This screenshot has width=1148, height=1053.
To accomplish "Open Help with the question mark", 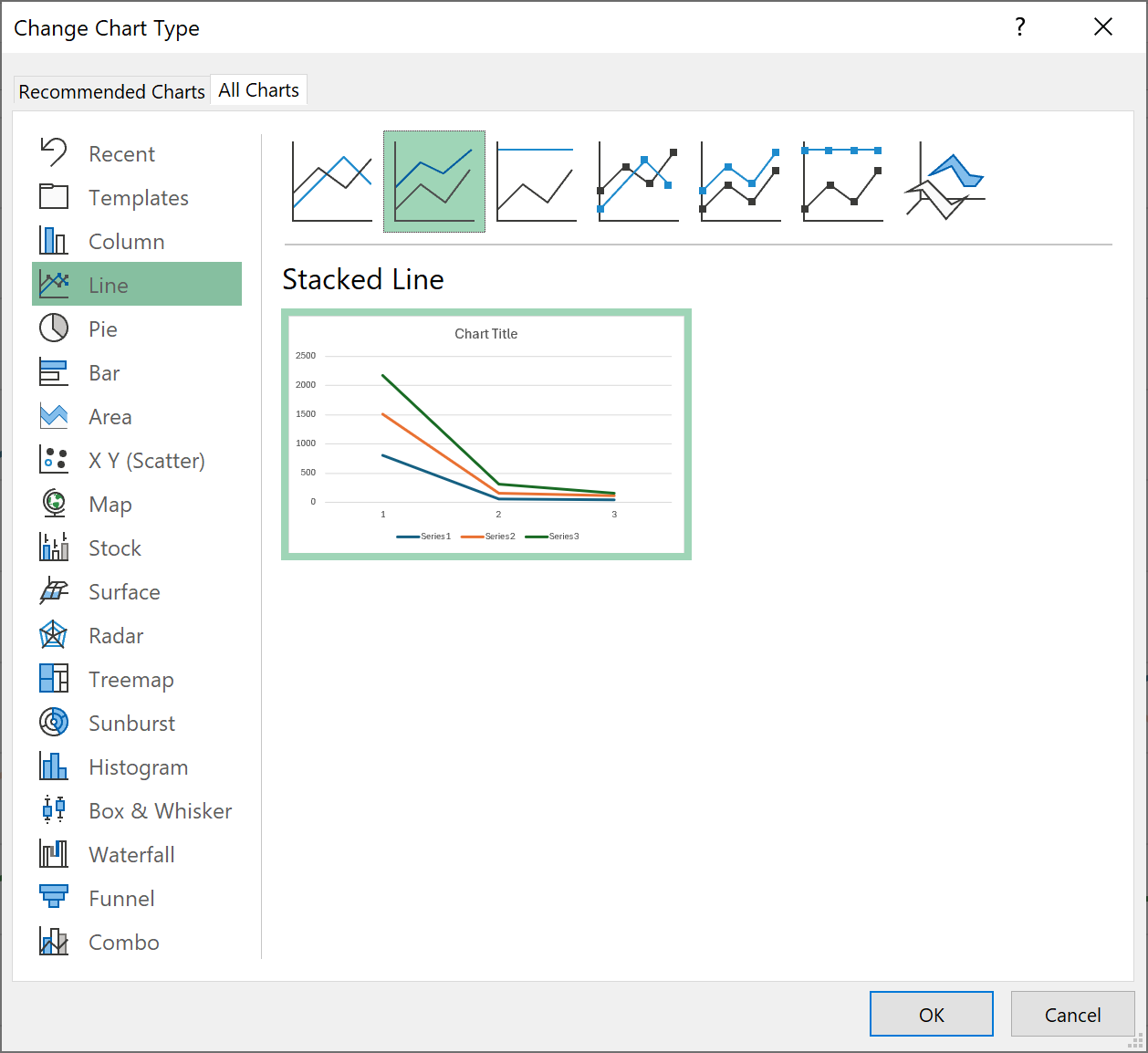I will tap(1020, 27).
